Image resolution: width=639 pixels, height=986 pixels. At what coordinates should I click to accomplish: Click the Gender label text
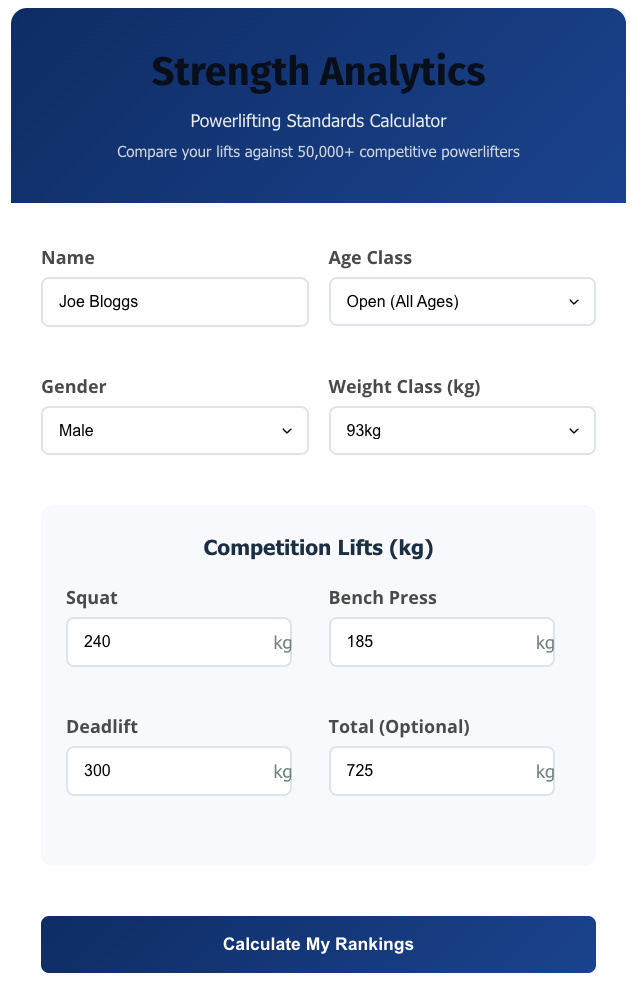click(x=74, y=387)
